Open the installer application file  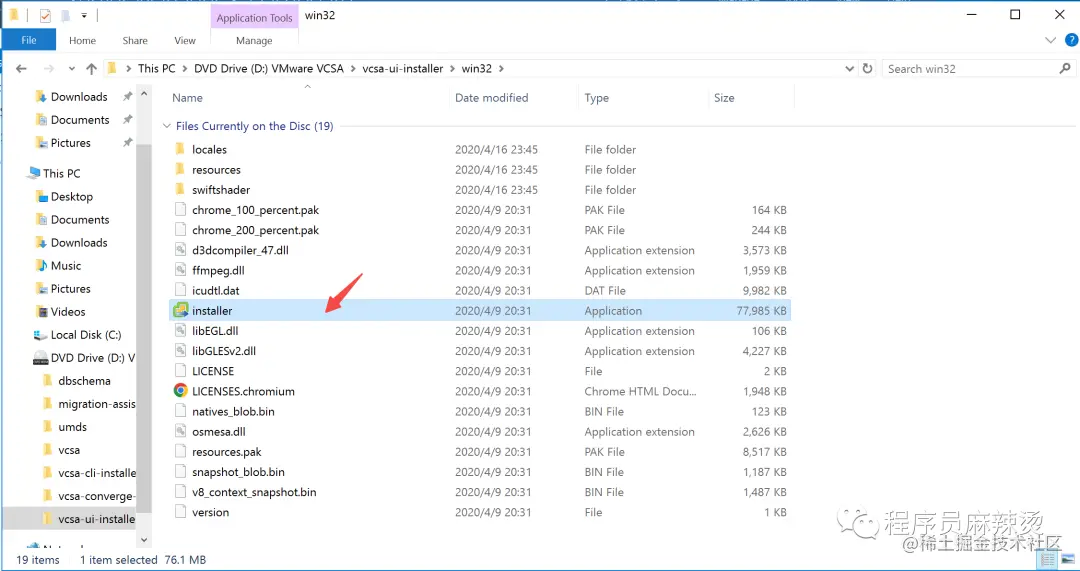[480, 311]
